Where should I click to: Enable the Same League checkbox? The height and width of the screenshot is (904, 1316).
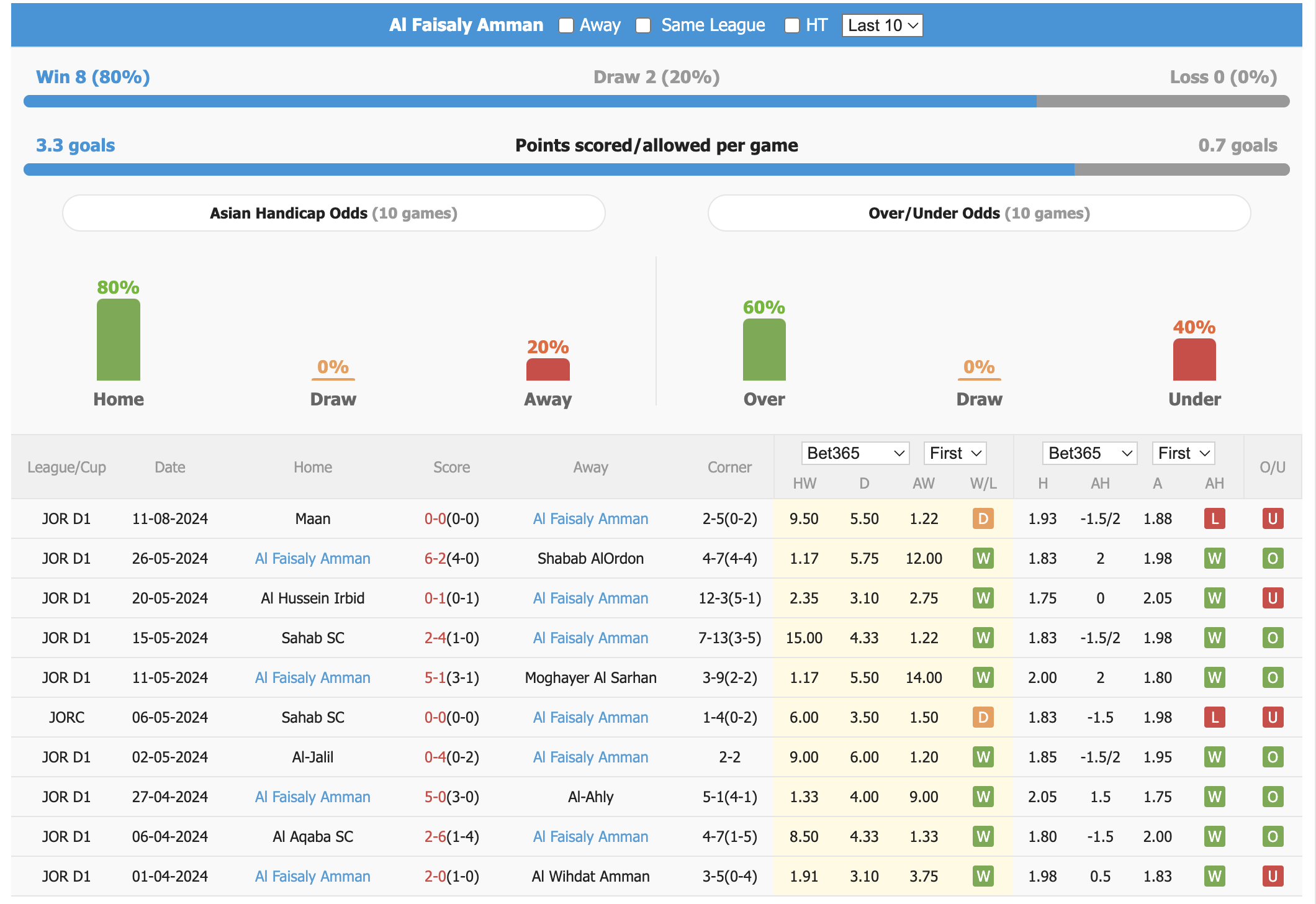point(643,25)
